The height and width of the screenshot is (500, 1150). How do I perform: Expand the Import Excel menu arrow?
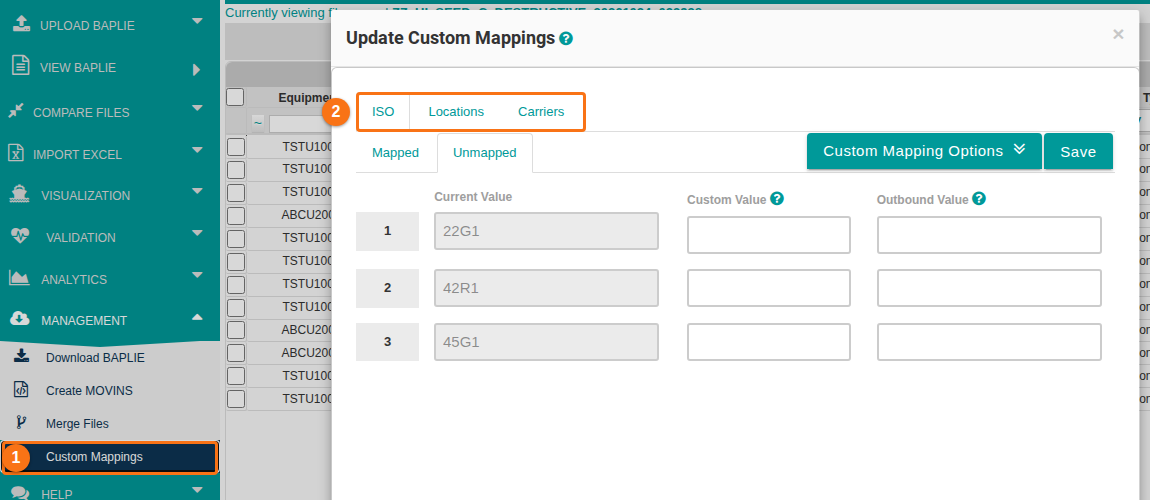[197, 150]
